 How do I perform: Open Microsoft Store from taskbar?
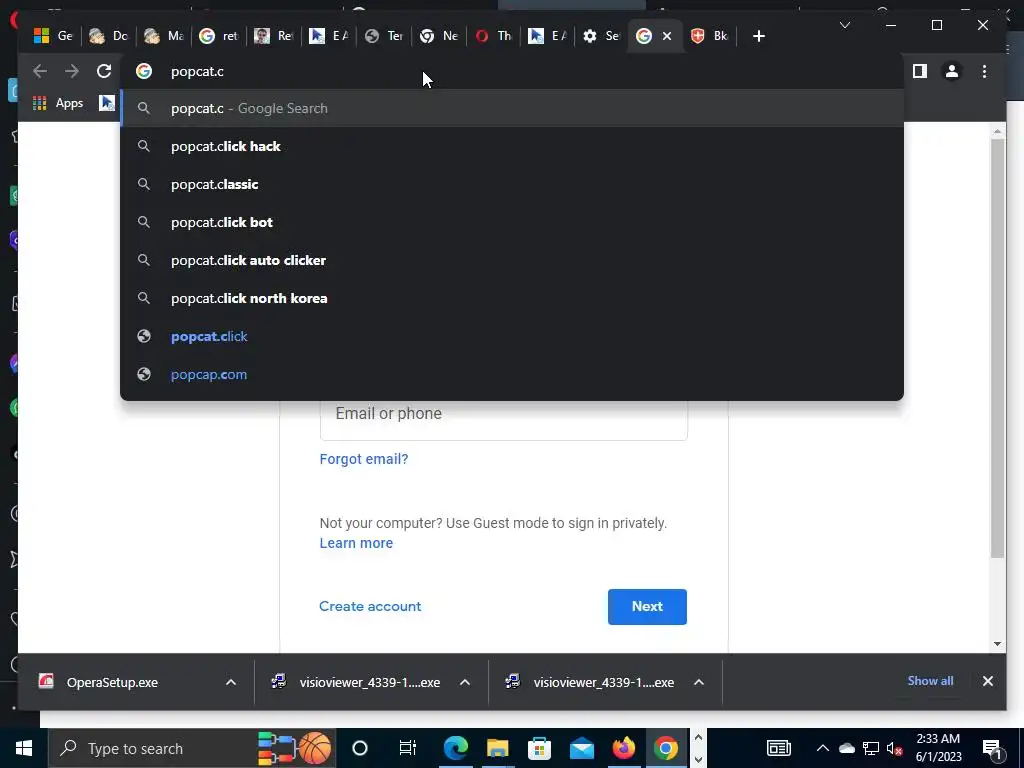(539, 748)
